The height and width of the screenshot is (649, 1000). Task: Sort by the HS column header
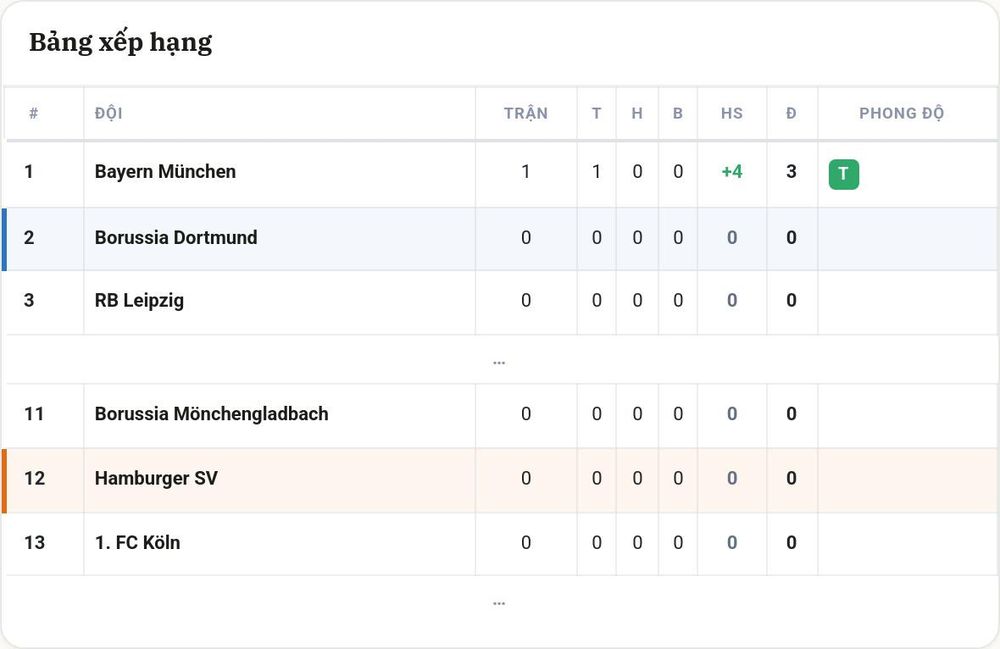(x=732, y=113)
